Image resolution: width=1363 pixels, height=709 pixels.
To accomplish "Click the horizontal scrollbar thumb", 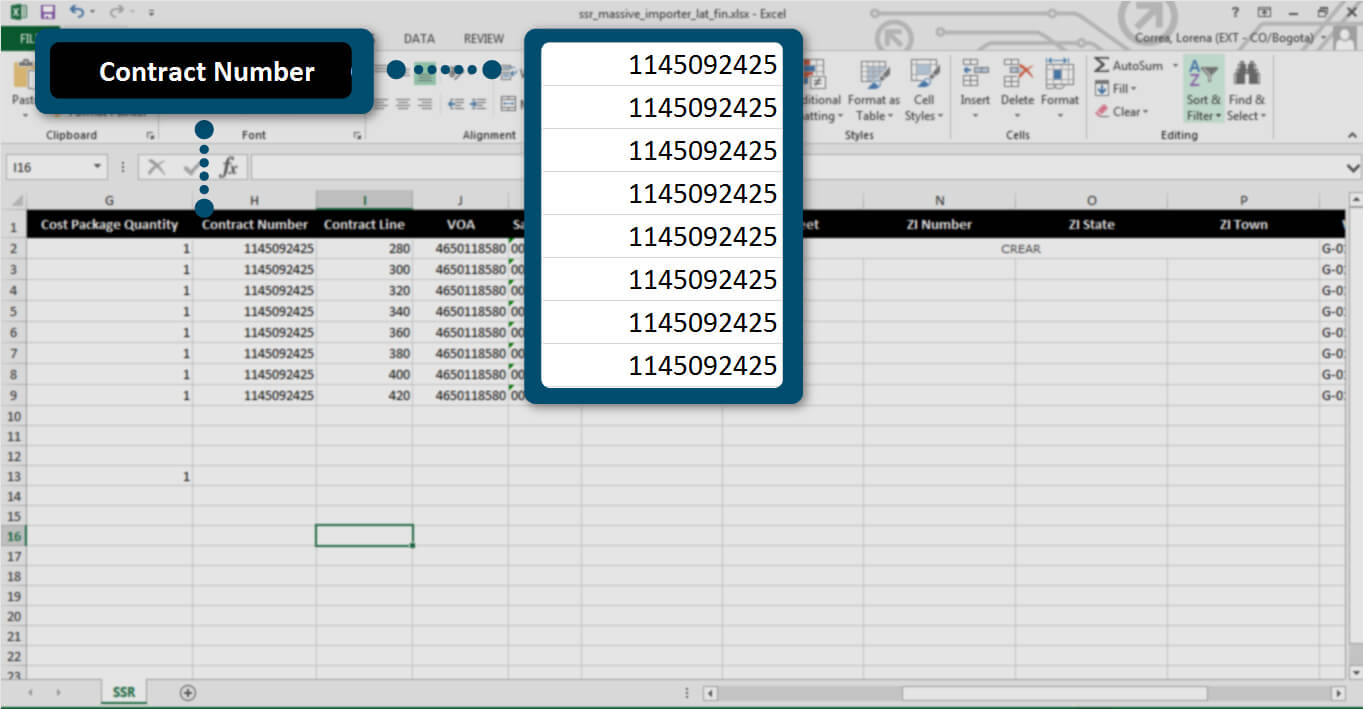I will point(1054,693).
